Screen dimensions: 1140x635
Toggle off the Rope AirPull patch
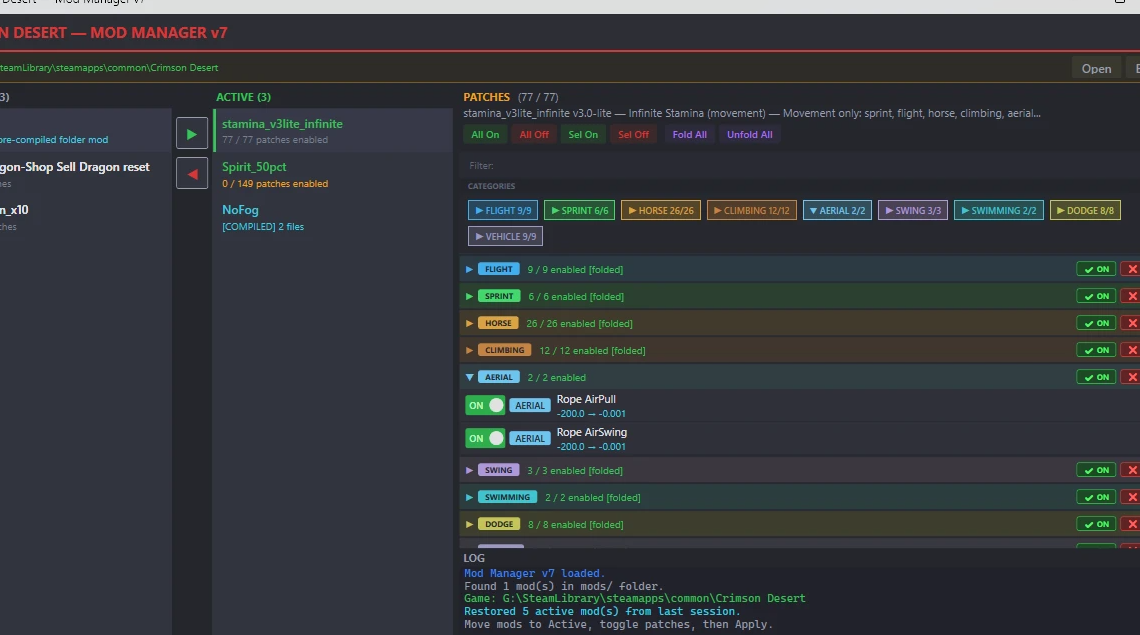point(485,405)
